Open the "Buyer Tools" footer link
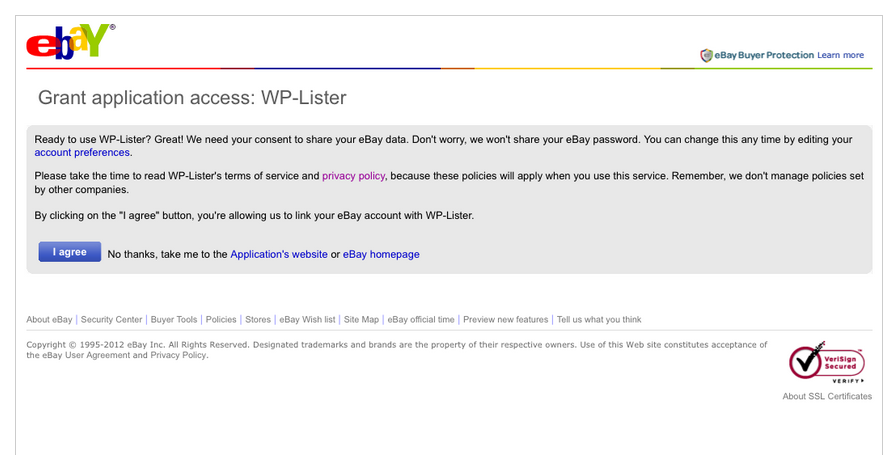Screen dimensions: 894x455 click(174, 320)
